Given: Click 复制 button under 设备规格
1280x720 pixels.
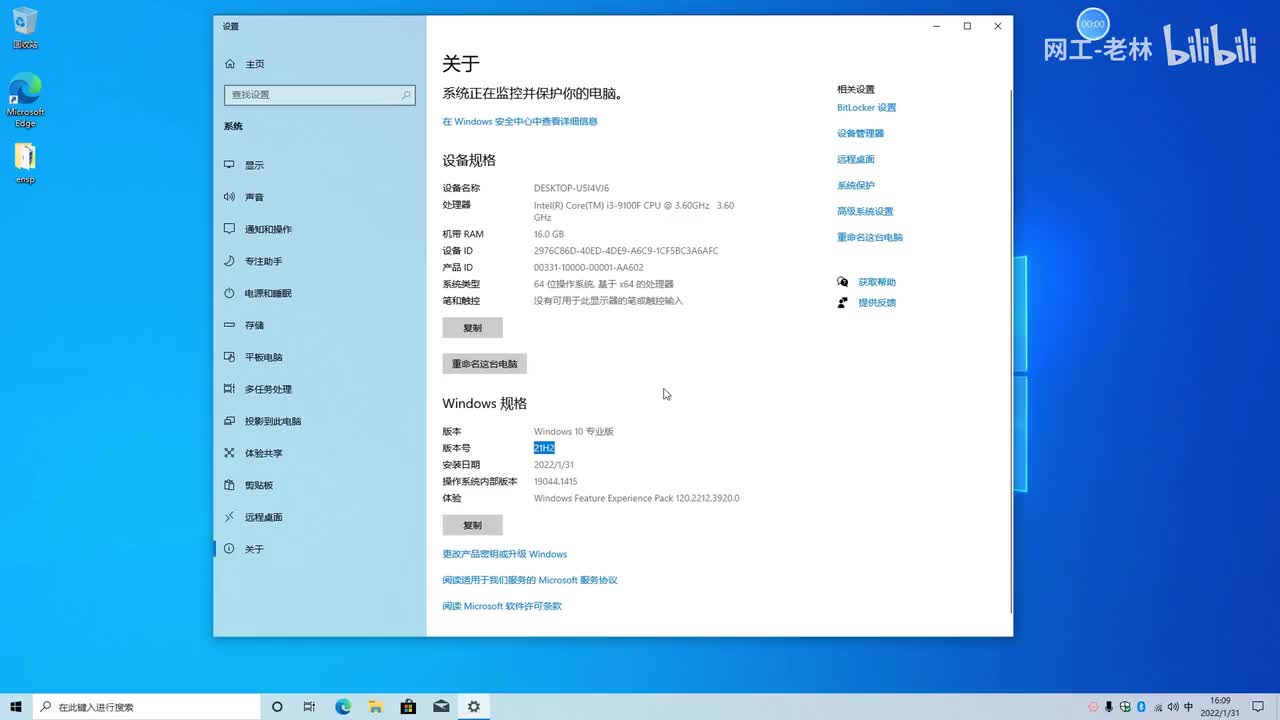Looking at the screenshot, I should (x=472, y=328).
